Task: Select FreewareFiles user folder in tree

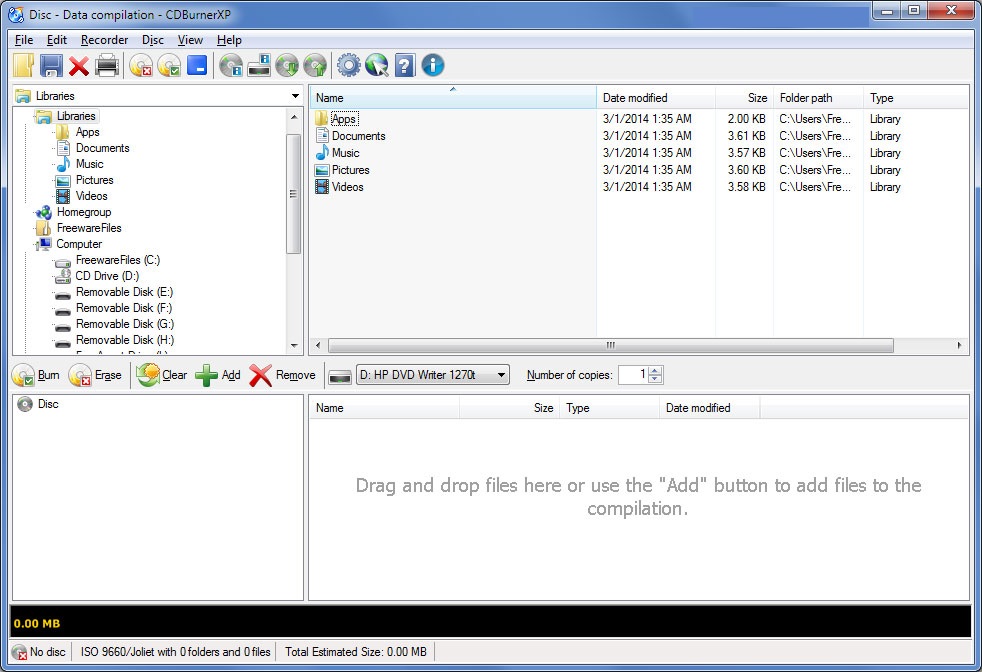Action: (x=89, y=228)
